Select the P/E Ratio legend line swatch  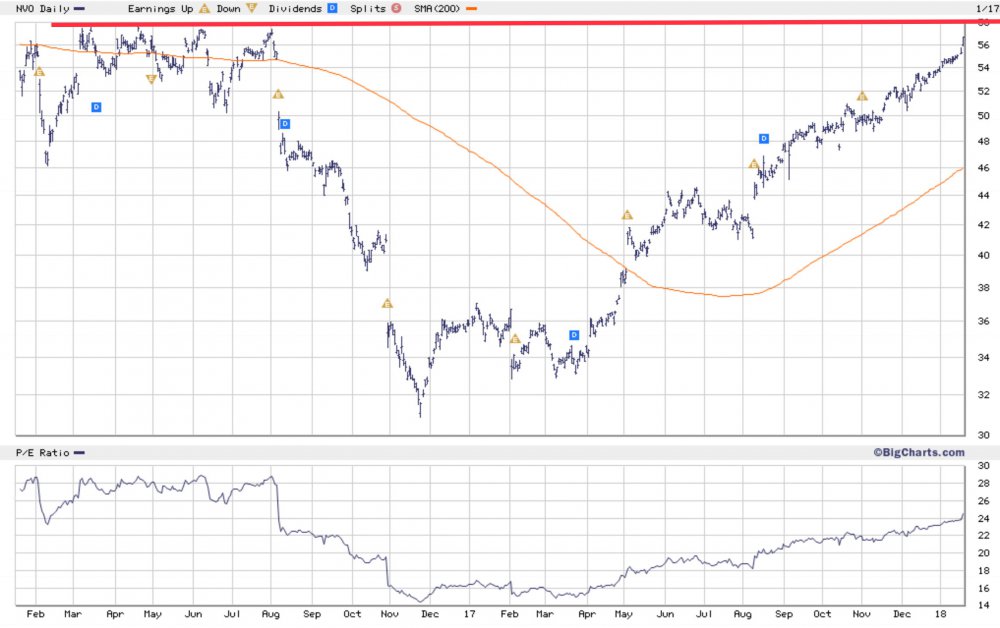click(x=79, y=453)
